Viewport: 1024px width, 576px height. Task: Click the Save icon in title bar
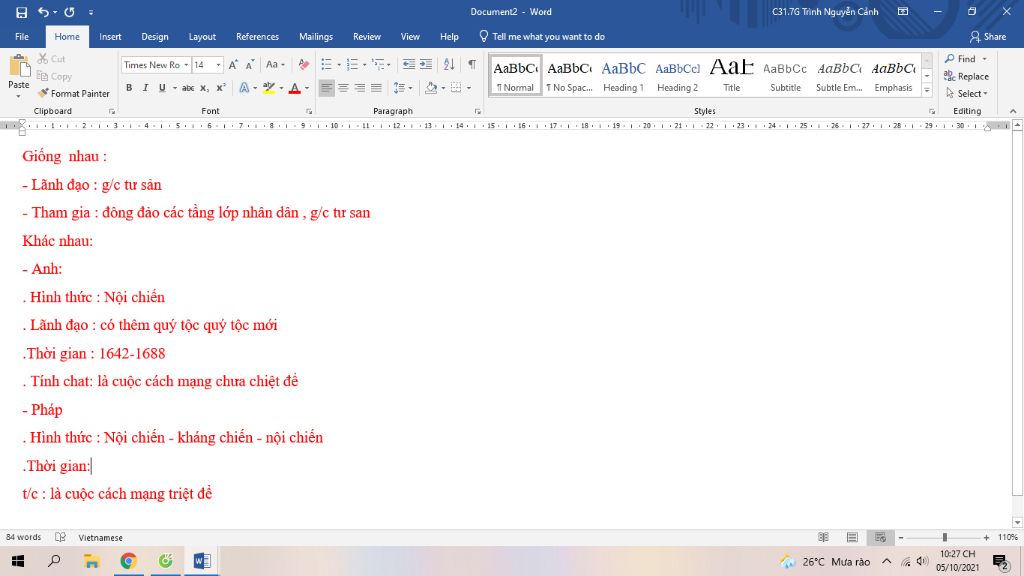tap(22, 12)
